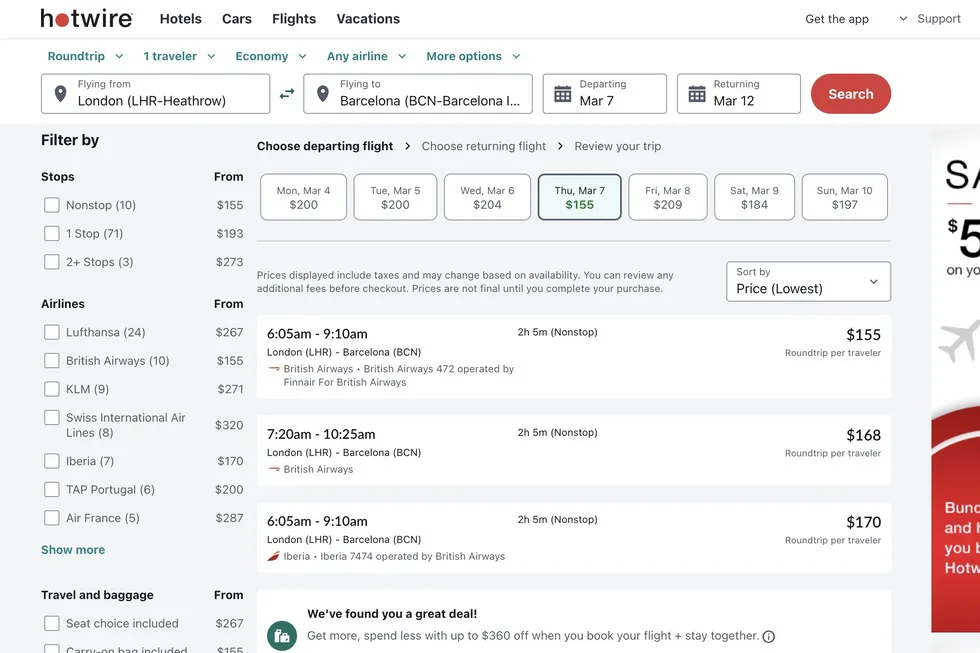Click the Flying to location pin icon
This screenshot has height=653, width=980.
click(x=323, y=94)
